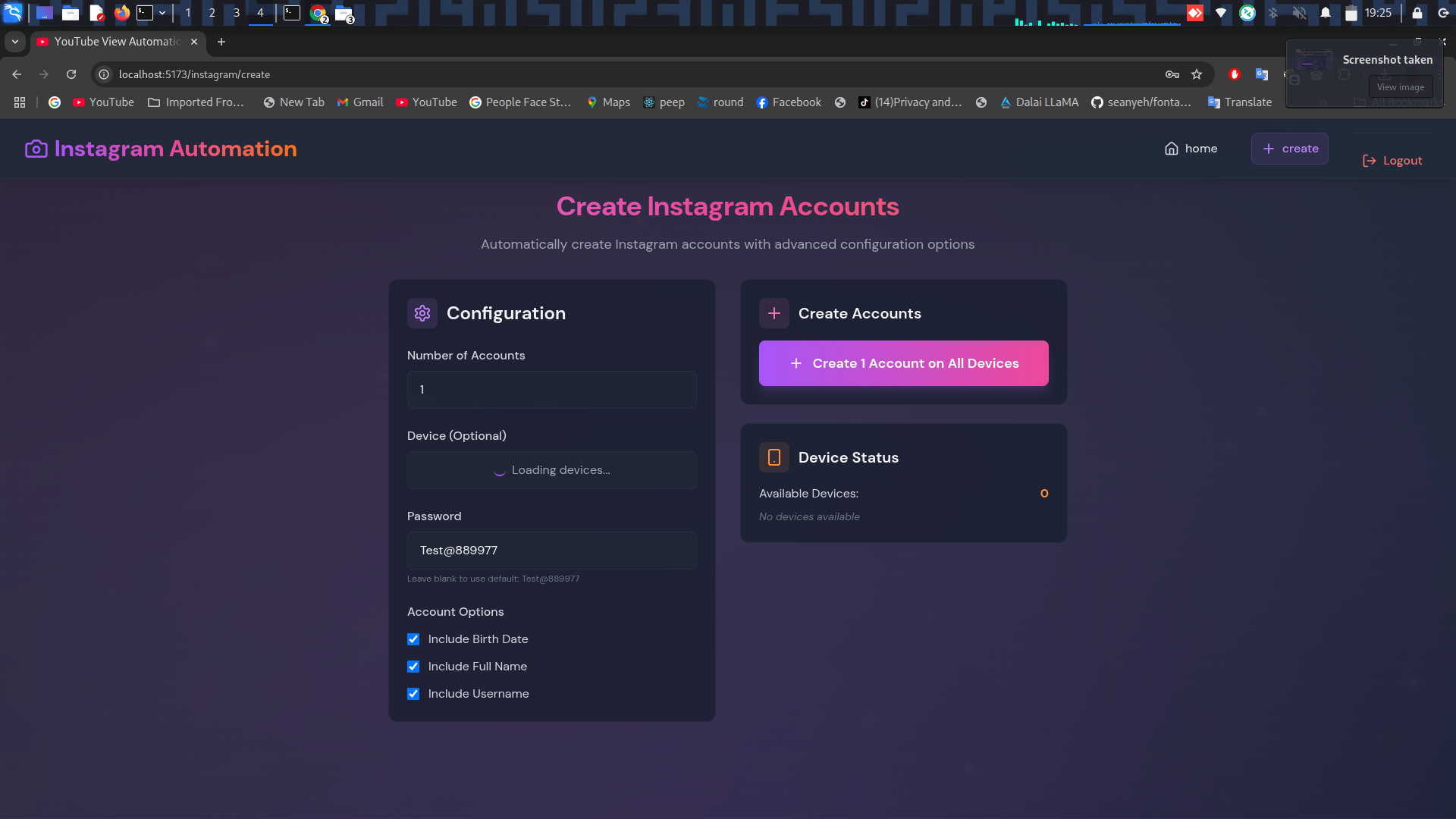Open the AnyDesk tray icon

[x=1195, y=13]
